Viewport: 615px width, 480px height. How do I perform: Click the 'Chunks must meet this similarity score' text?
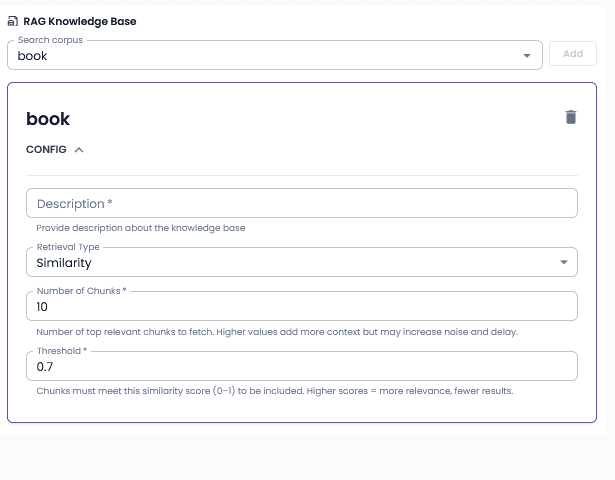(275, 391)
